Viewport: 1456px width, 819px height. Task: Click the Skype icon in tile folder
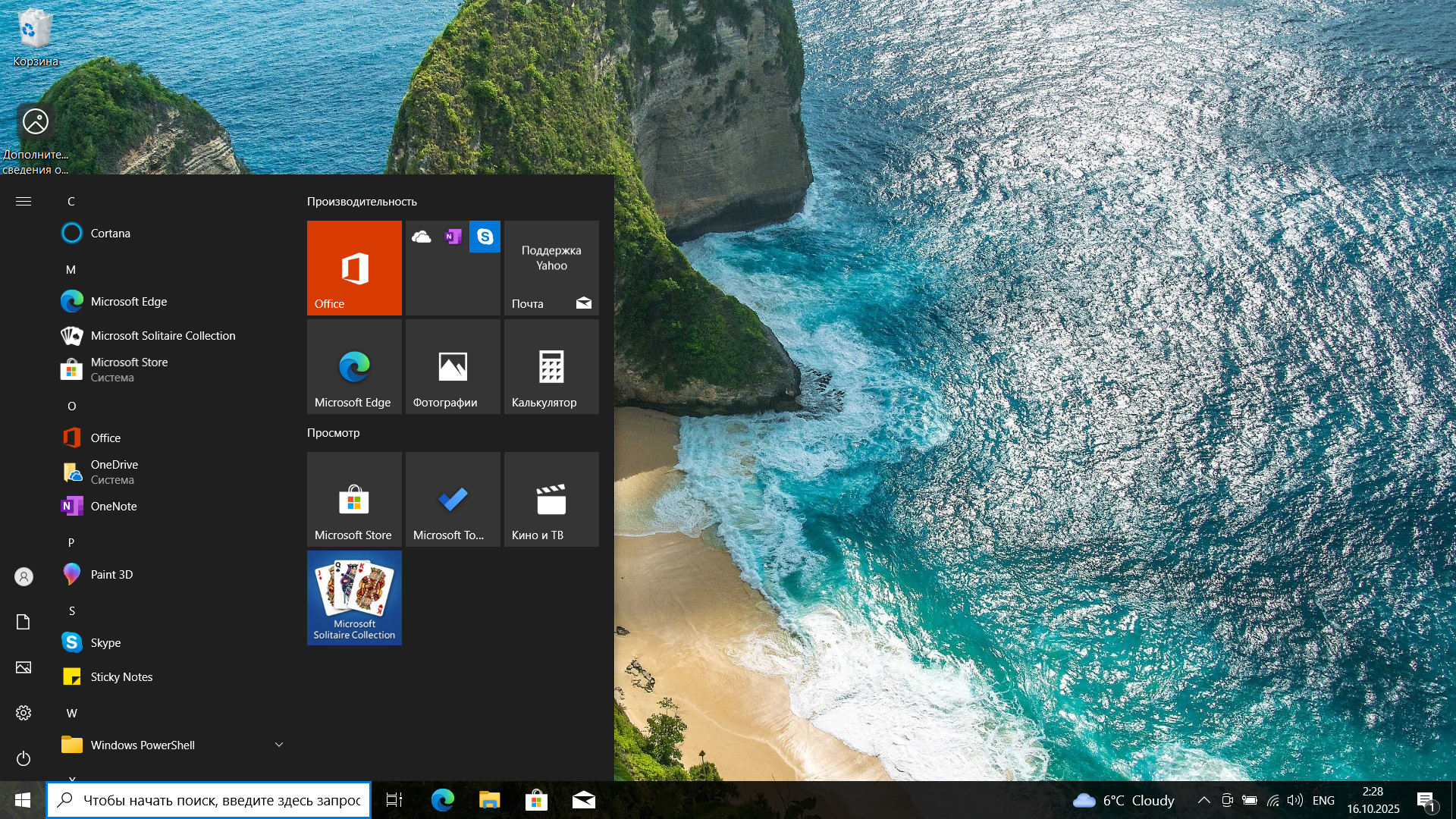click(x=485, y=237)
